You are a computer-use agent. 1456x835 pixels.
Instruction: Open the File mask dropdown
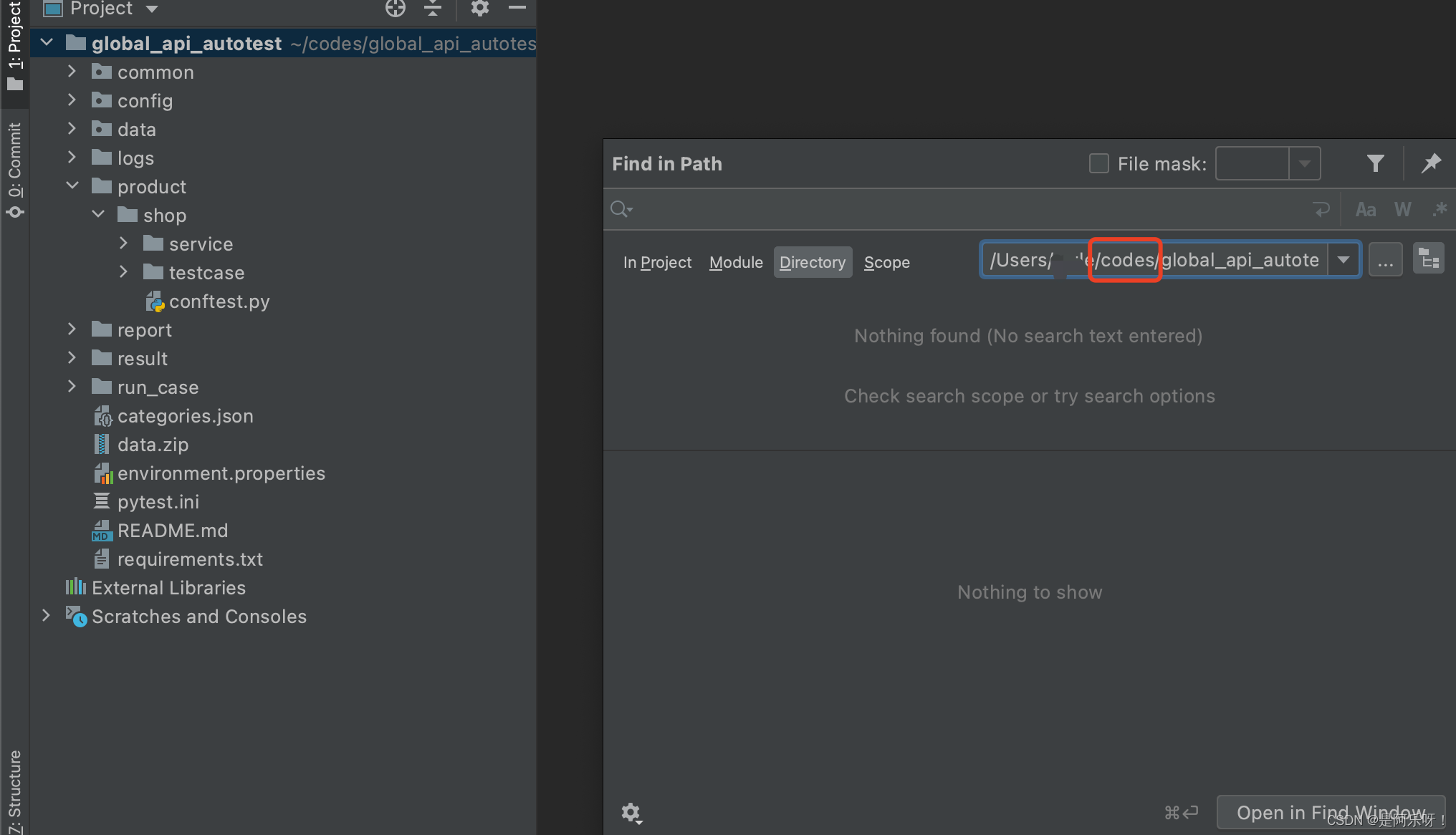(x=1304, y=164)
